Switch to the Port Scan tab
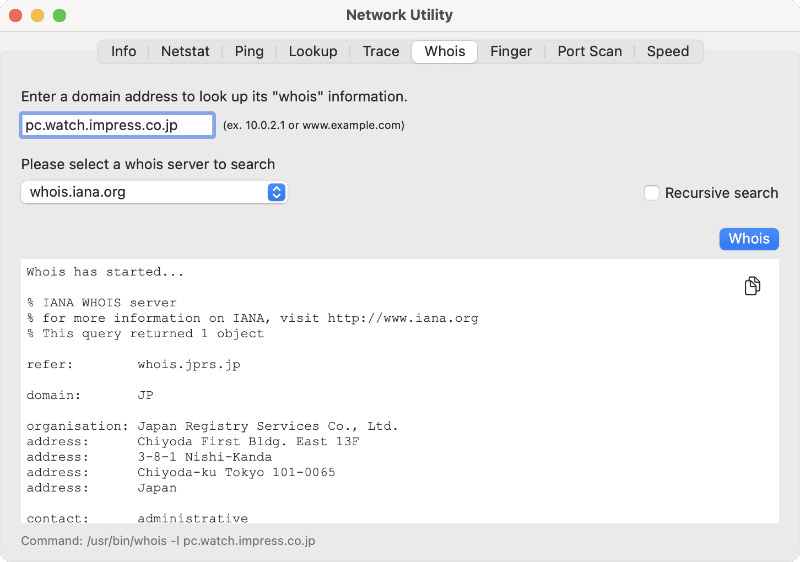Viewport: 800px width, 562px height. click(589, 52)
